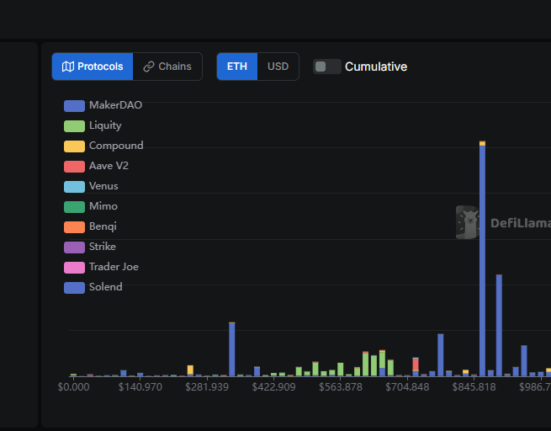Toggle MakerDAO legend color swatch
This screenshot has height=431, width=551.
click(x=74, y=106)
